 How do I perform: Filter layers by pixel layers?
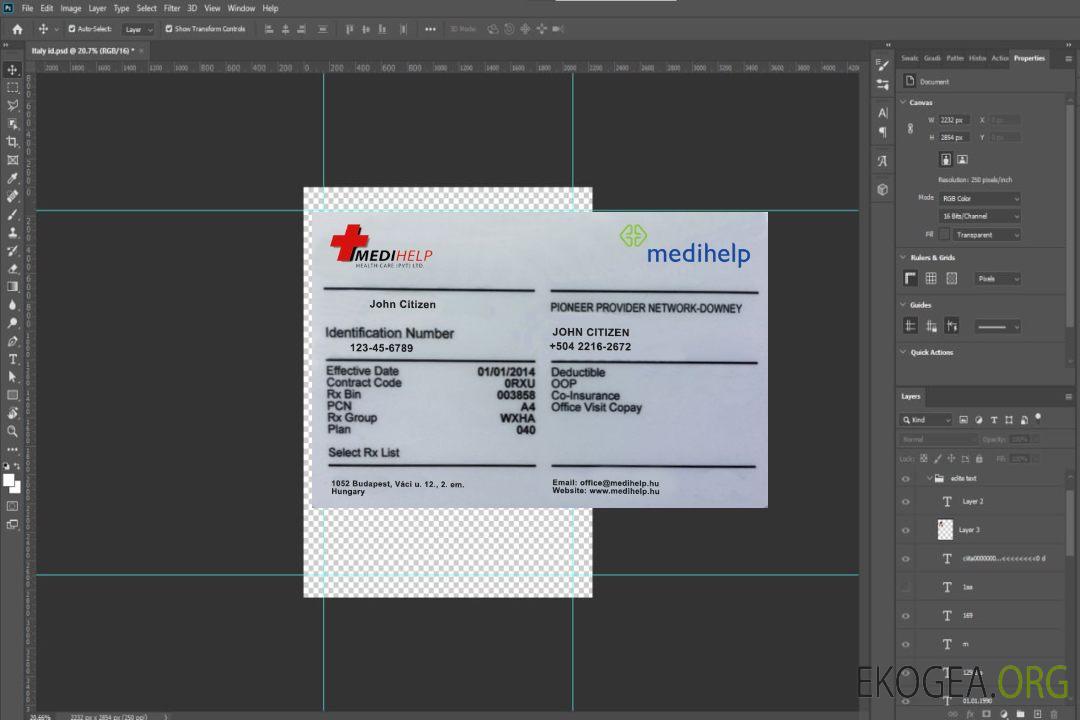[x=963, y=420]
